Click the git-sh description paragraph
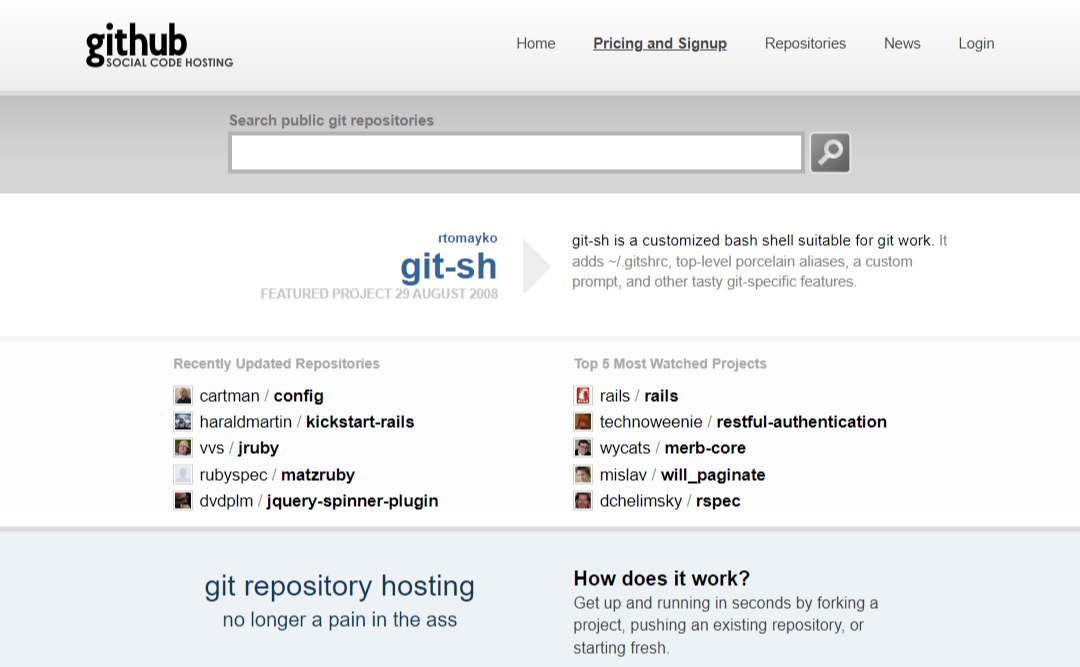The height and width of the screenshot is (667, 1080). tap(760, 261)
